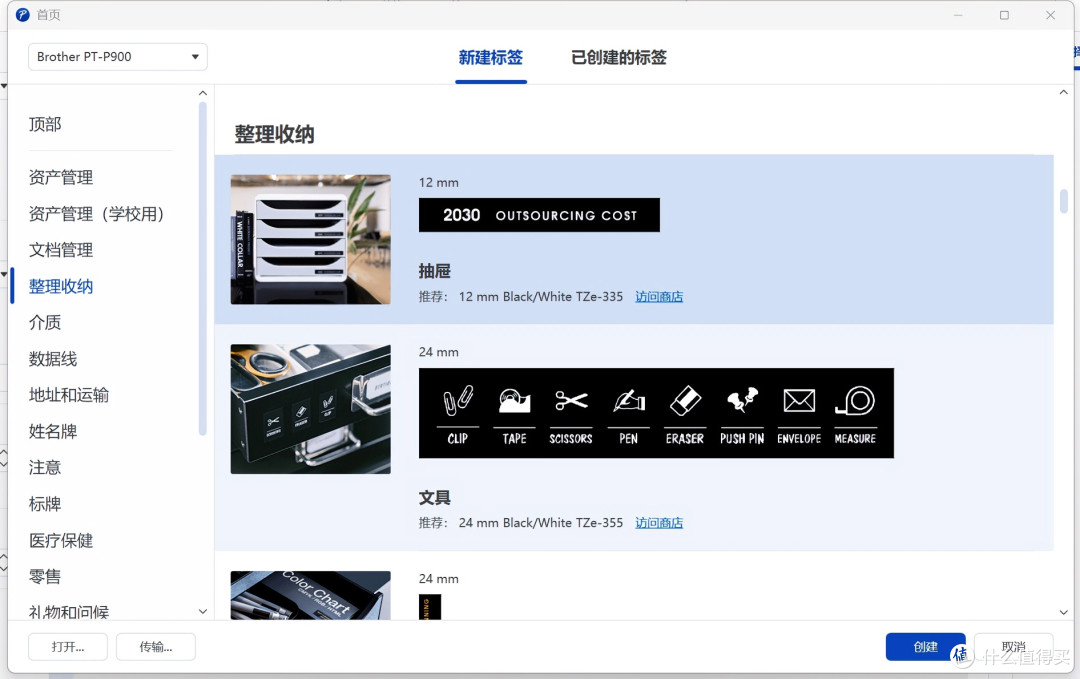Viewport: 1080px width, 679px height.
Task: Select 整理收纳 category
Action: pyautogui.click(x=61, y=286)
